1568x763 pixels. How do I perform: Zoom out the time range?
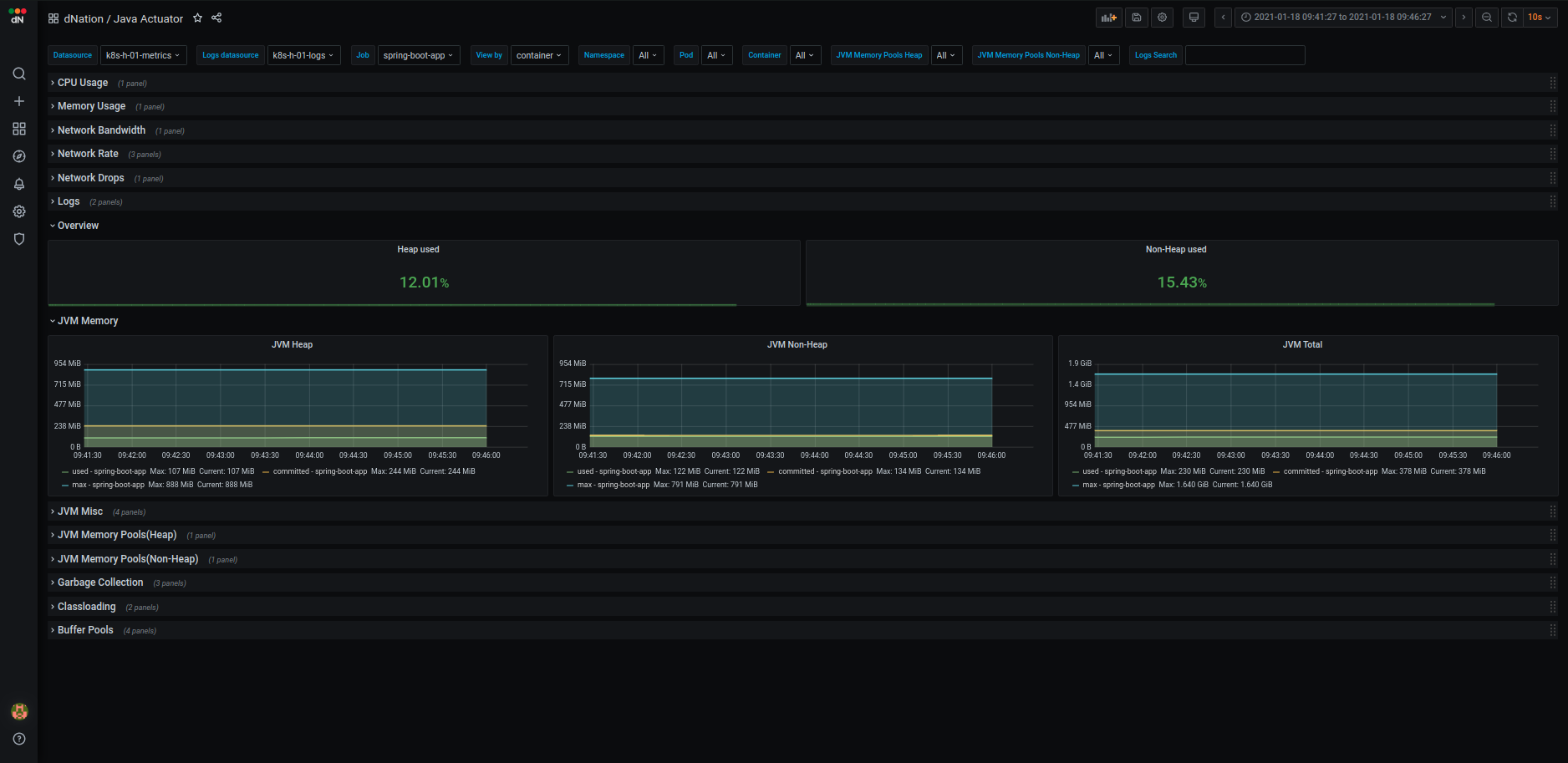pos(1487,17)
